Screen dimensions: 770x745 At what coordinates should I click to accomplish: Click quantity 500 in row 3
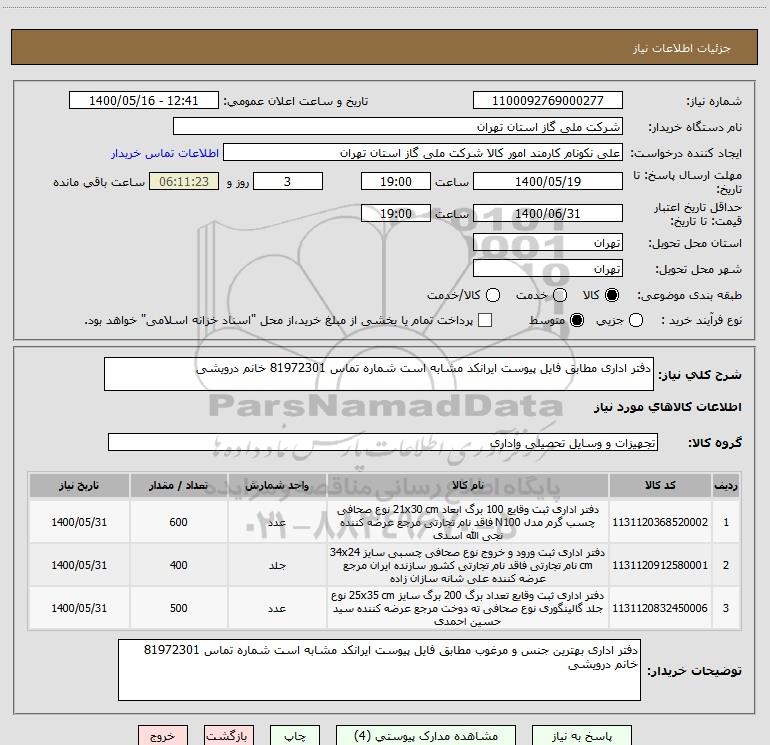click(178, 608)
